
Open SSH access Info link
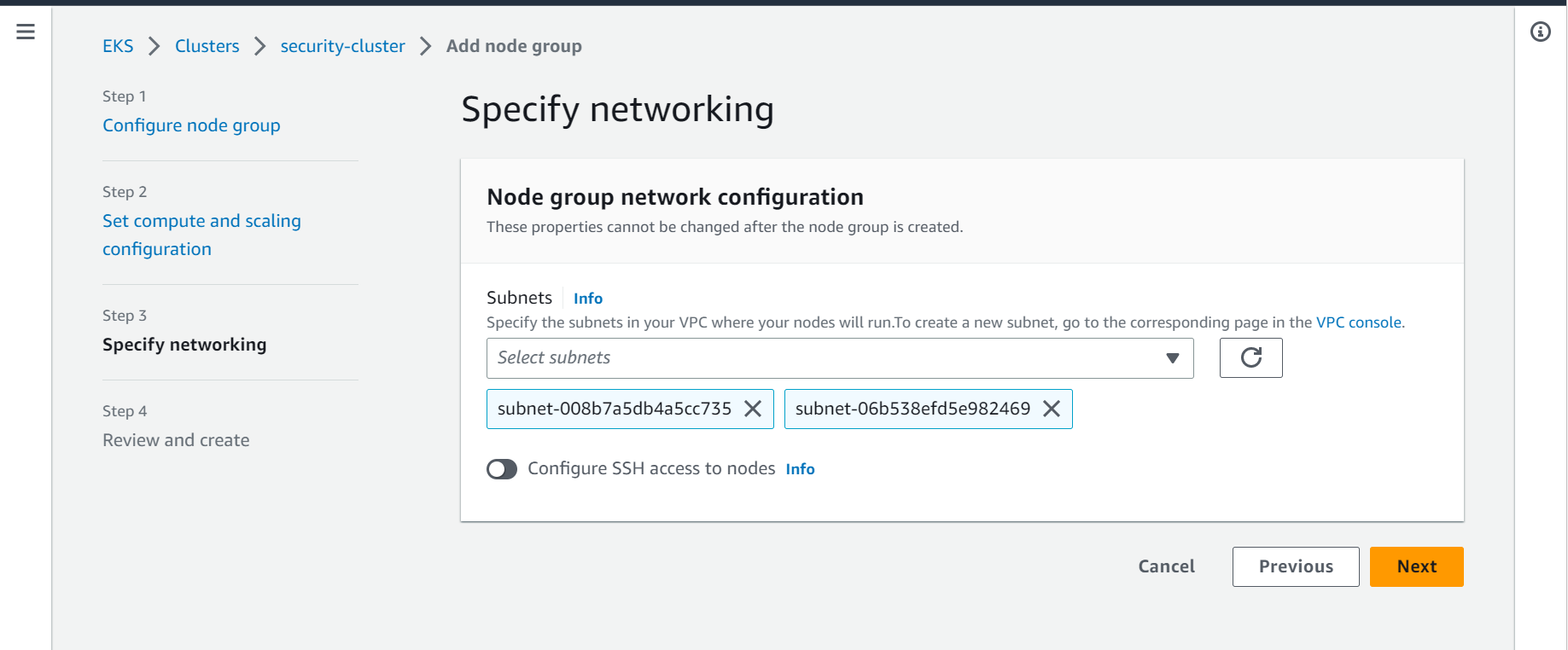pyautogui.click(x=800, y=469)
